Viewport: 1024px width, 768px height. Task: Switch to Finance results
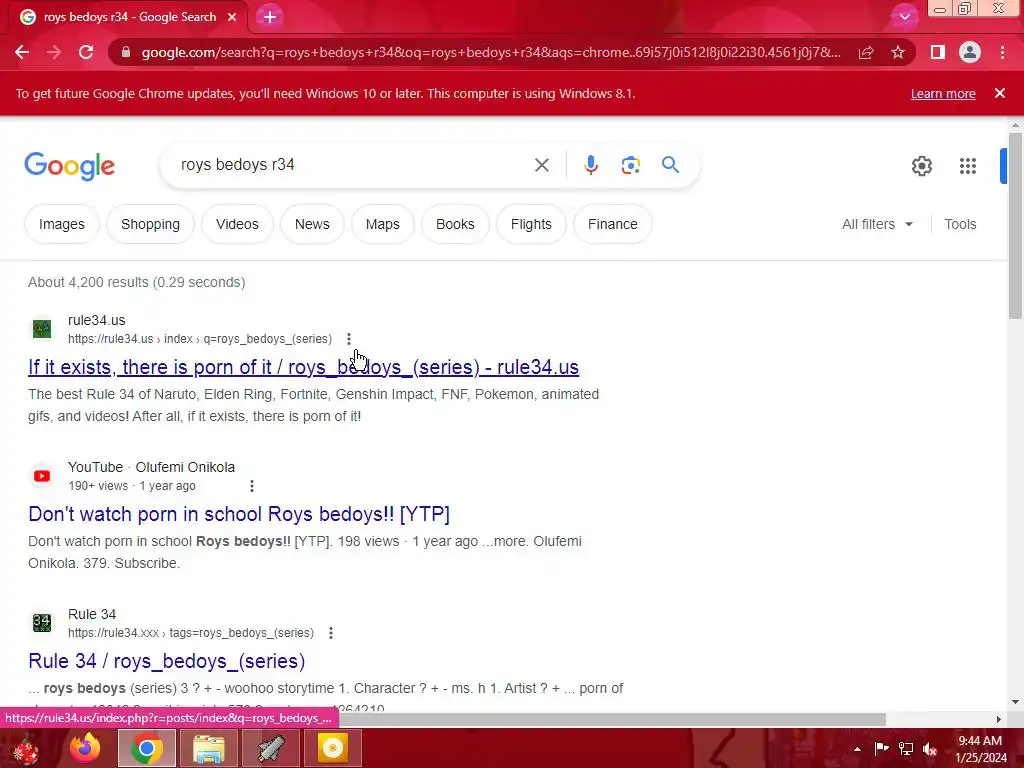[613, 224]
